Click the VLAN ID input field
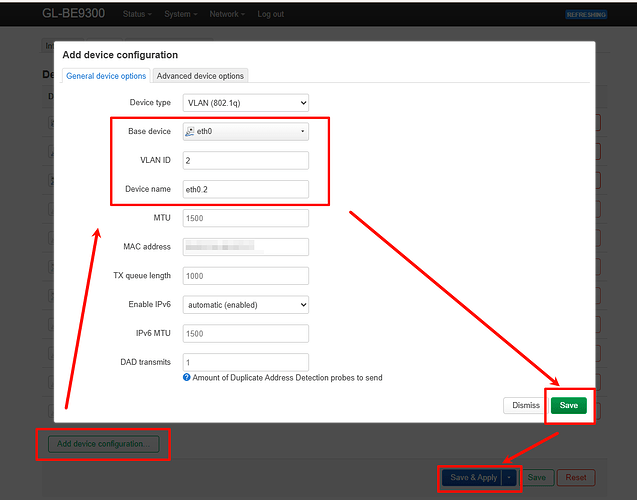 click(245, 160)
